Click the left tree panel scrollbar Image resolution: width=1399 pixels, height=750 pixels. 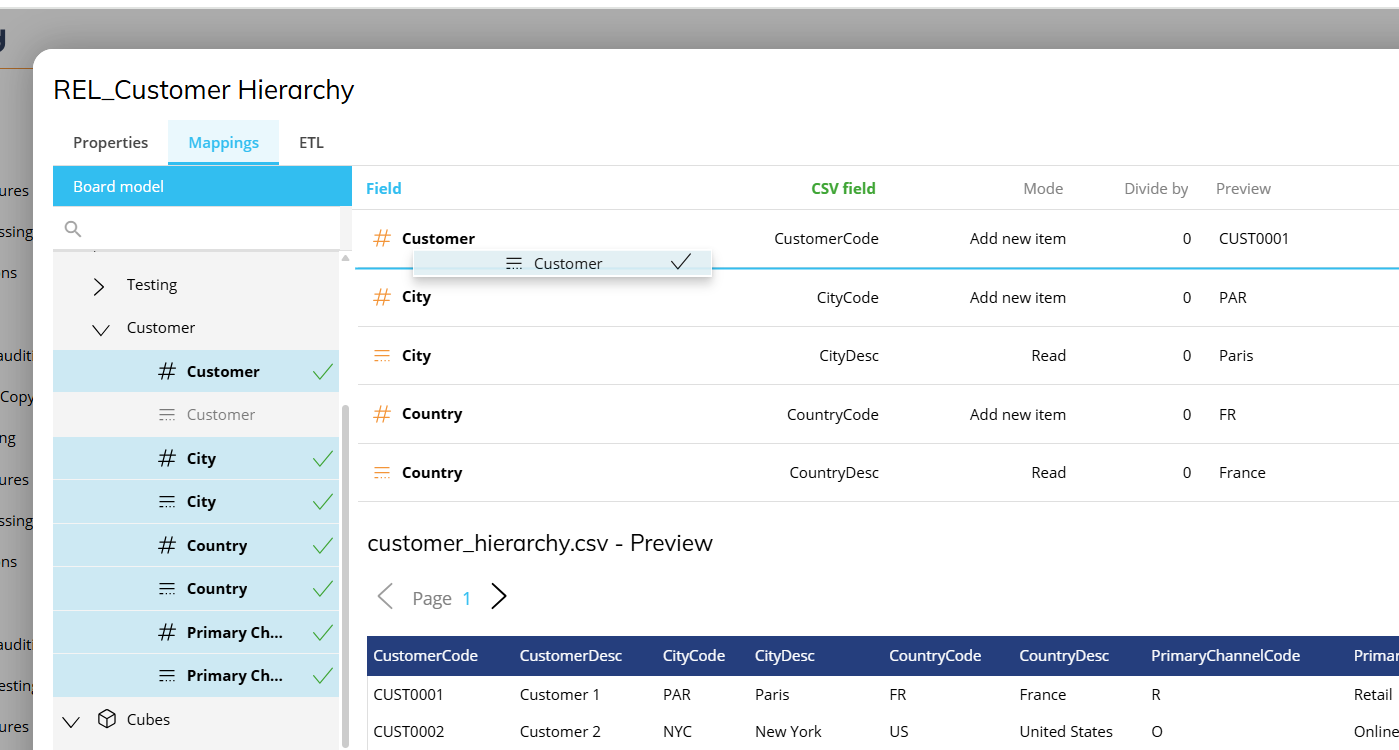click(346, 575)
